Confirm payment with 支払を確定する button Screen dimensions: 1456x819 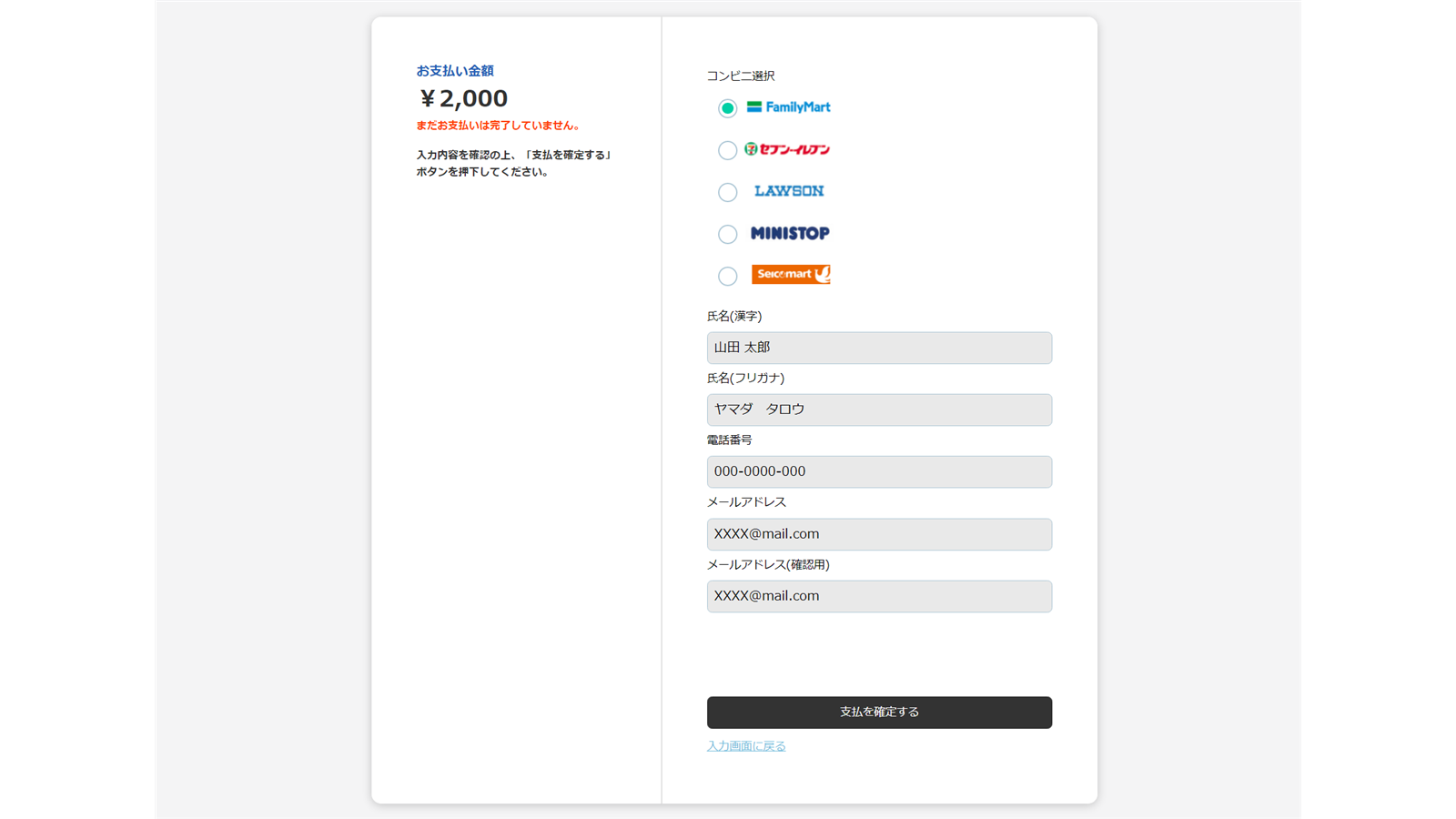[x=879, y=713]
